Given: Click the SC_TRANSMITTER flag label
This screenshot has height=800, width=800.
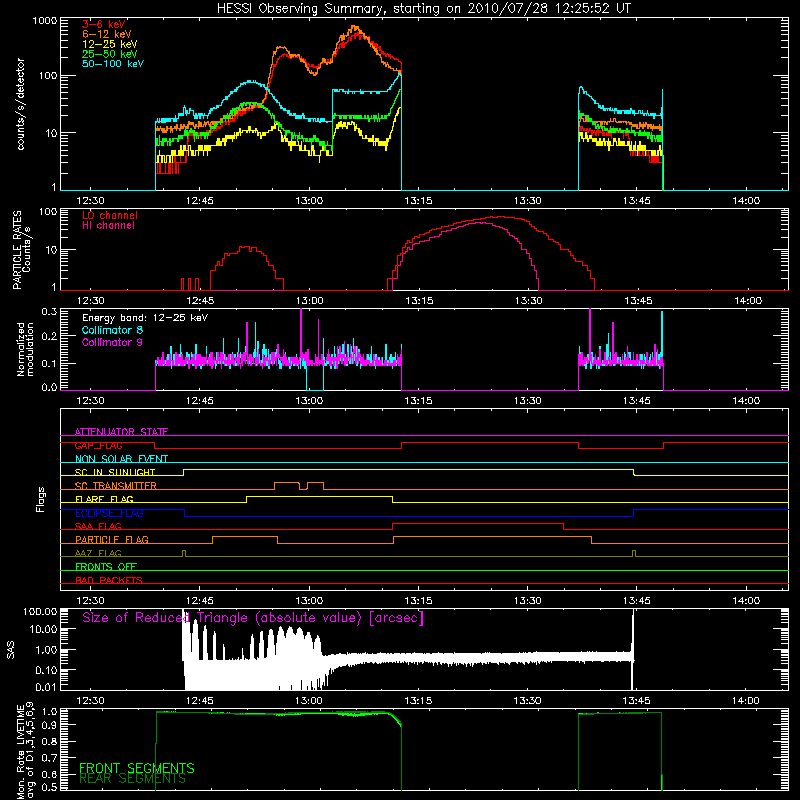Looking at the screenshot, I should pos(116,486).
